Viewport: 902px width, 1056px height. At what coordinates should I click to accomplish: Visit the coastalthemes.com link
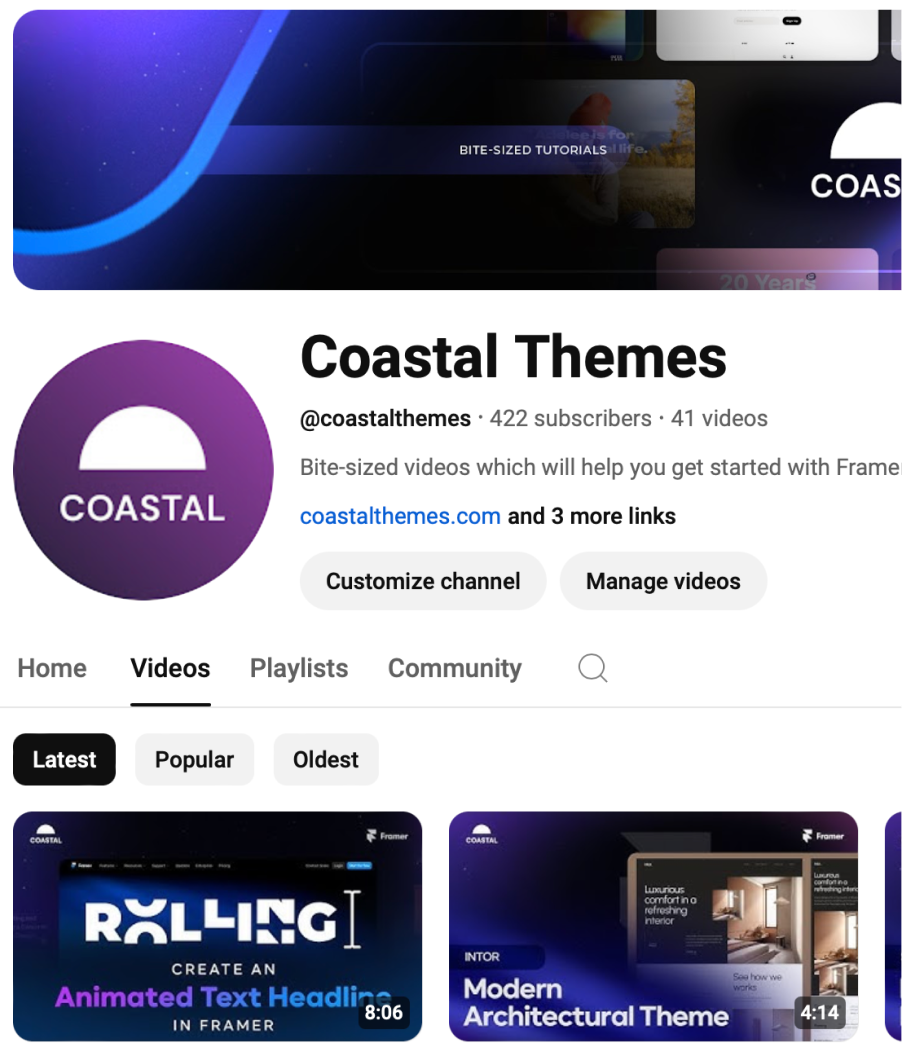pos(400,516)
